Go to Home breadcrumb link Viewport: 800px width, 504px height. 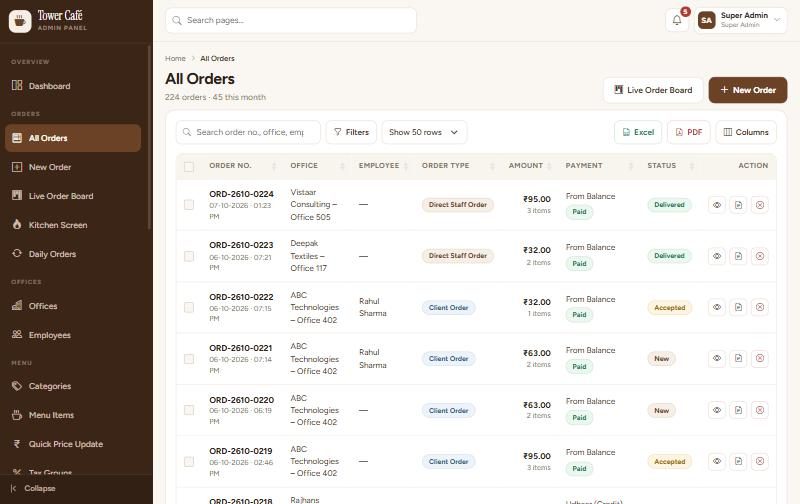click(175, 59)
